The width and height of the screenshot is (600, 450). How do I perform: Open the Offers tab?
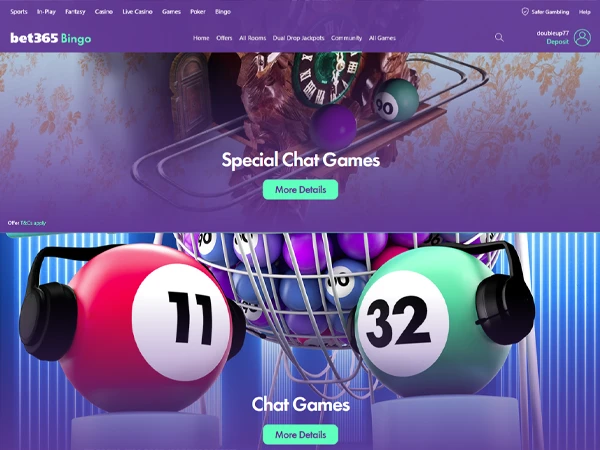coord(224,38)
